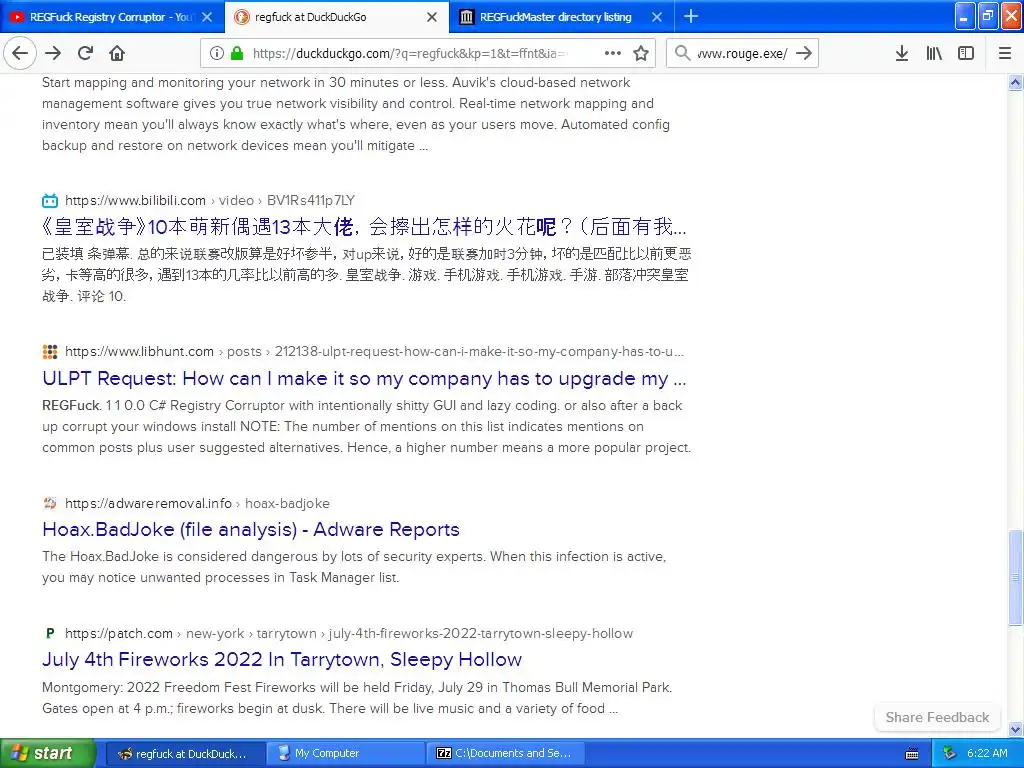
Task: Click the Auvik network mapping ad description
Action: [x=356, y=114]
